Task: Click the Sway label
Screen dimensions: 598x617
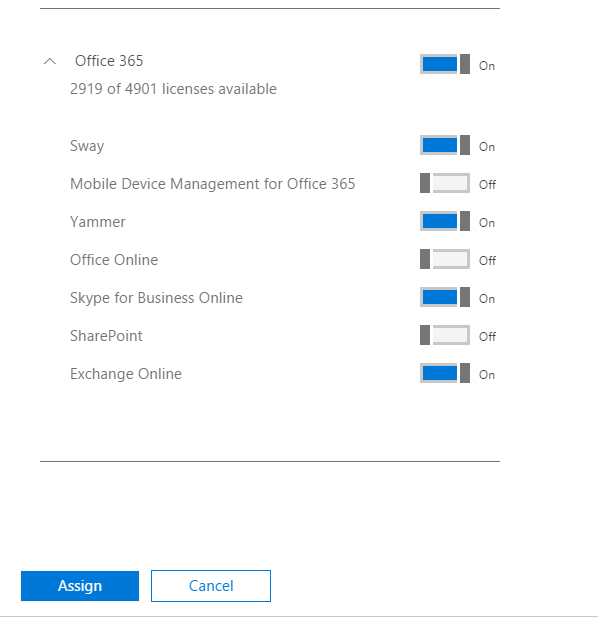Action: pyautogui.click(x=87, y=146)
